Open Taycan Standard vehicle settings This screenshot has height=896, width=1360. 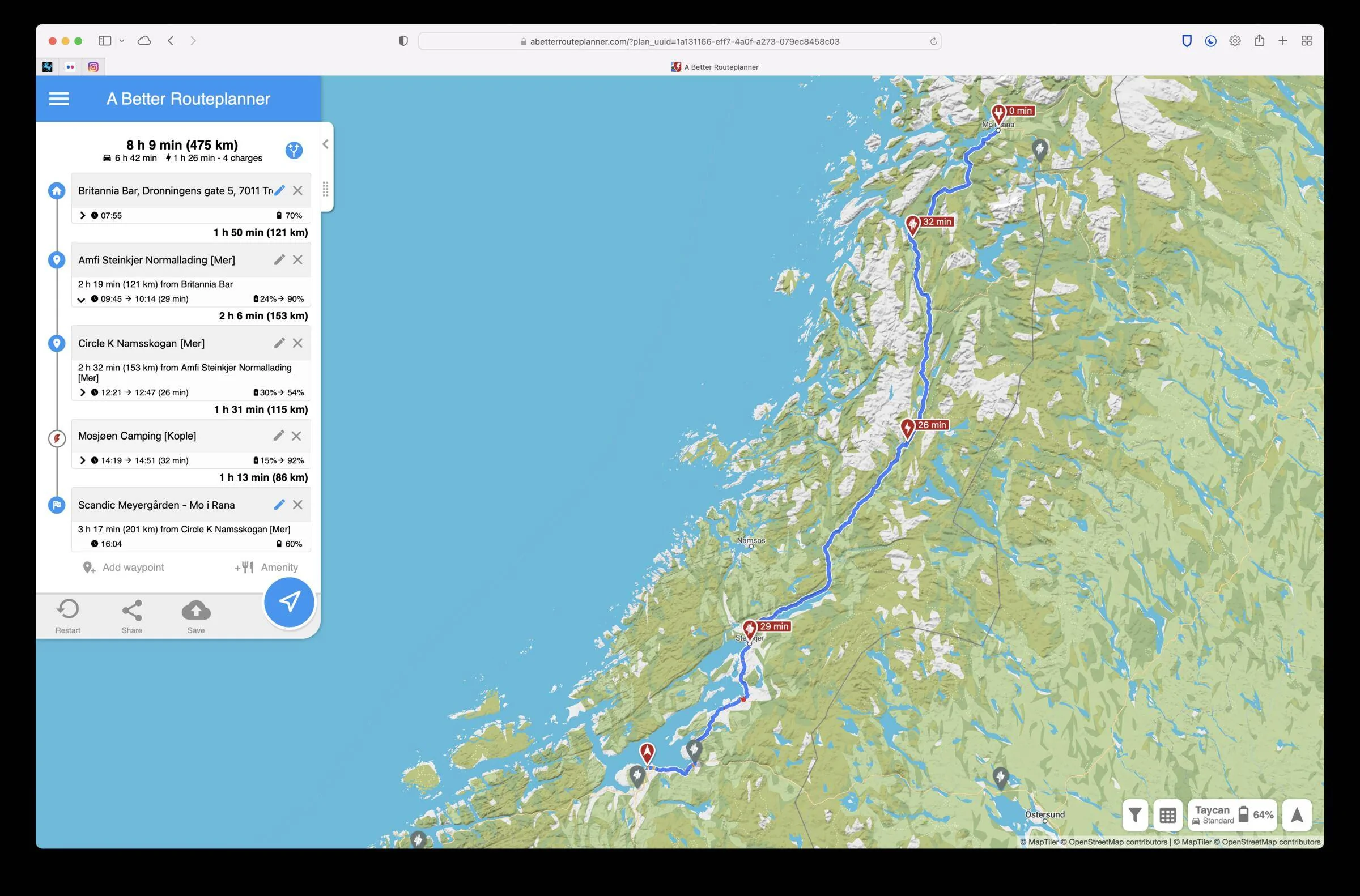[x=1213, y=815]
